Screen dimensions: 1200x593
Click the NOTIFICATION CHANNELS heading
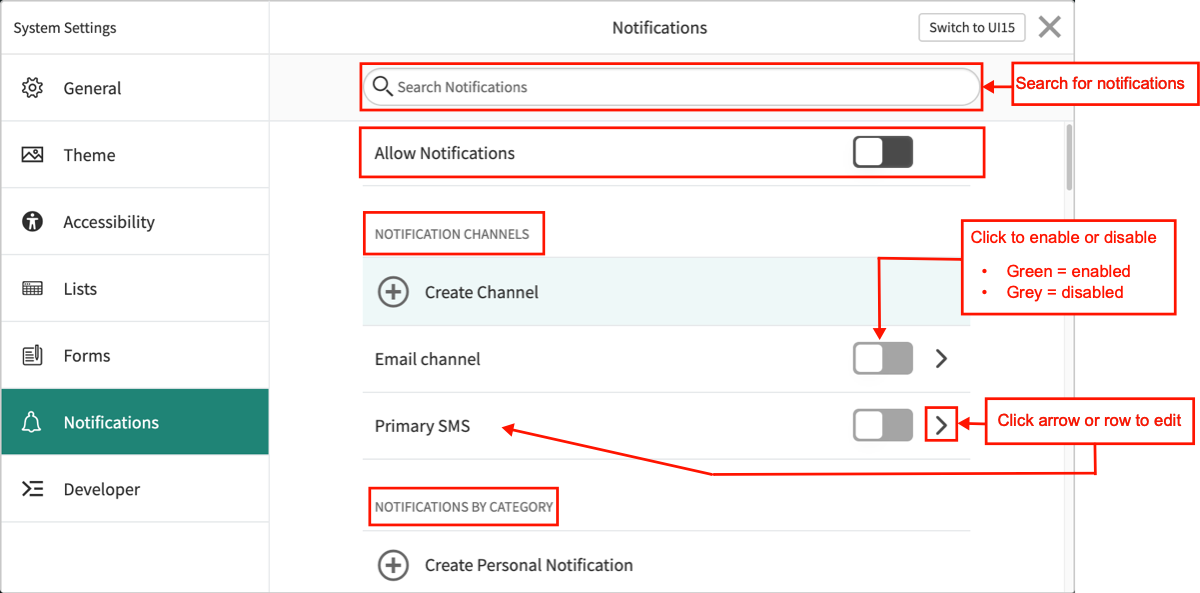point(452,234)
